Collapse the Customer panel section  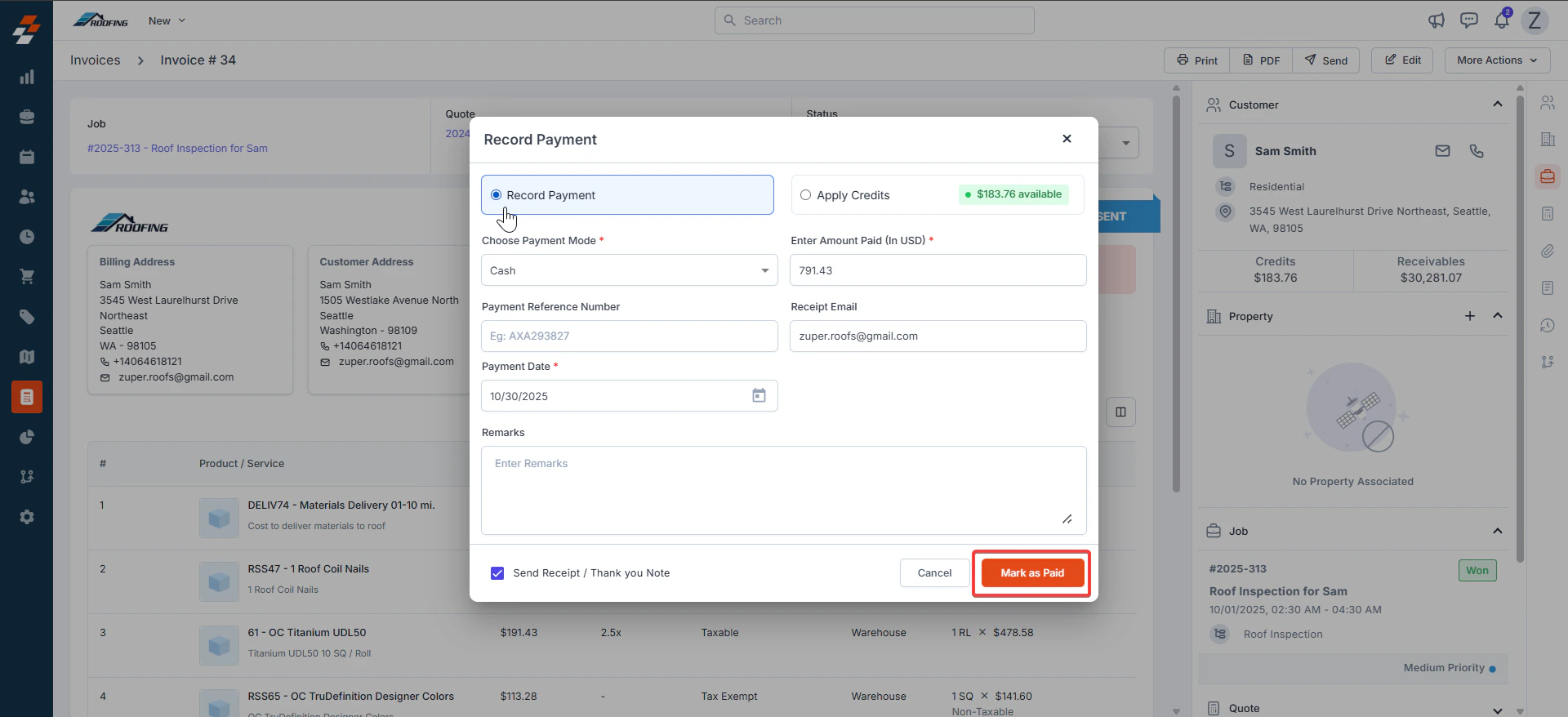[1498, 105]
